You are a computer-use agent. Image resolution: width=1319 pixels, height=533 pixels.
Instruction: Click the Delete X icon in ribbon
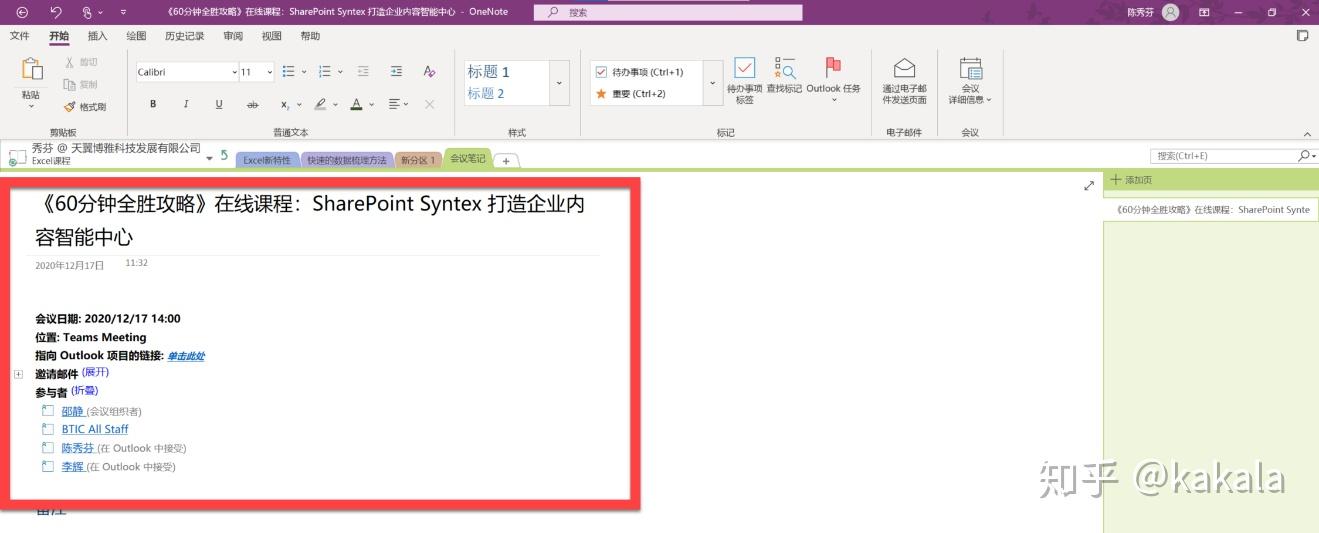click(429, 104)
